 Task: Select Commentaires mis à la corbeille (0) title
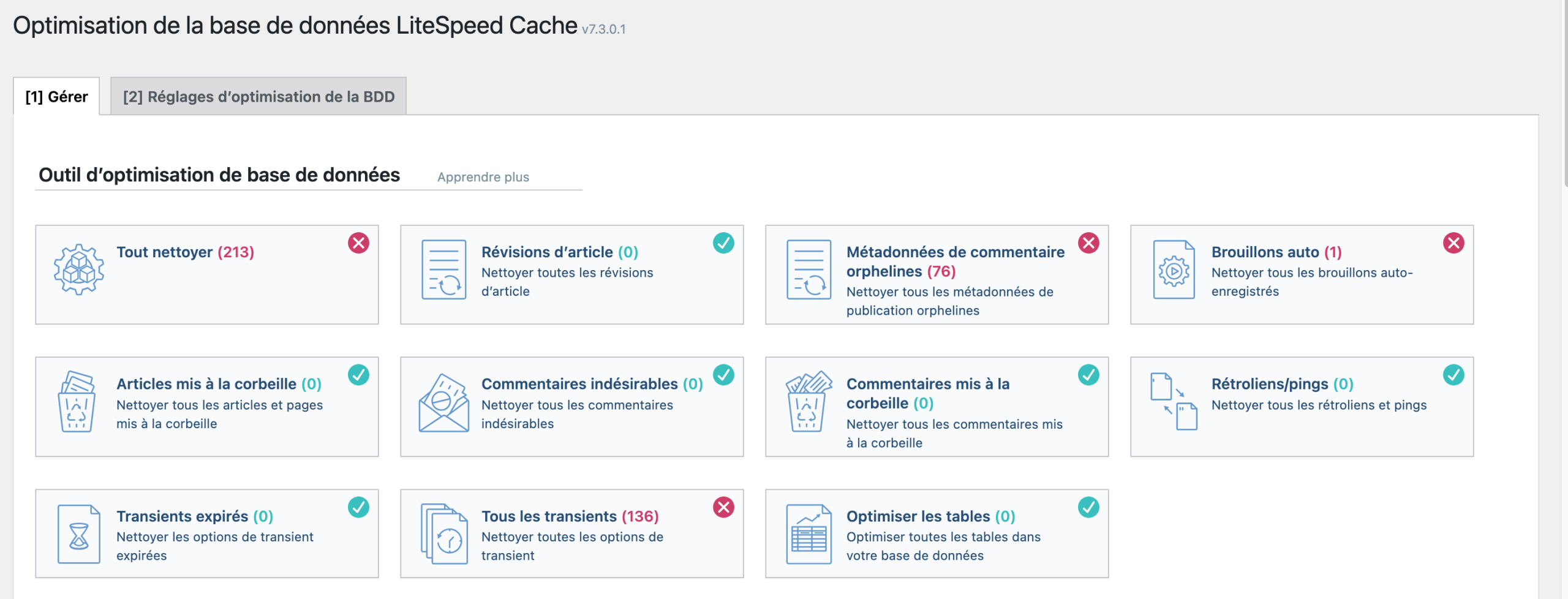[928, 393]
